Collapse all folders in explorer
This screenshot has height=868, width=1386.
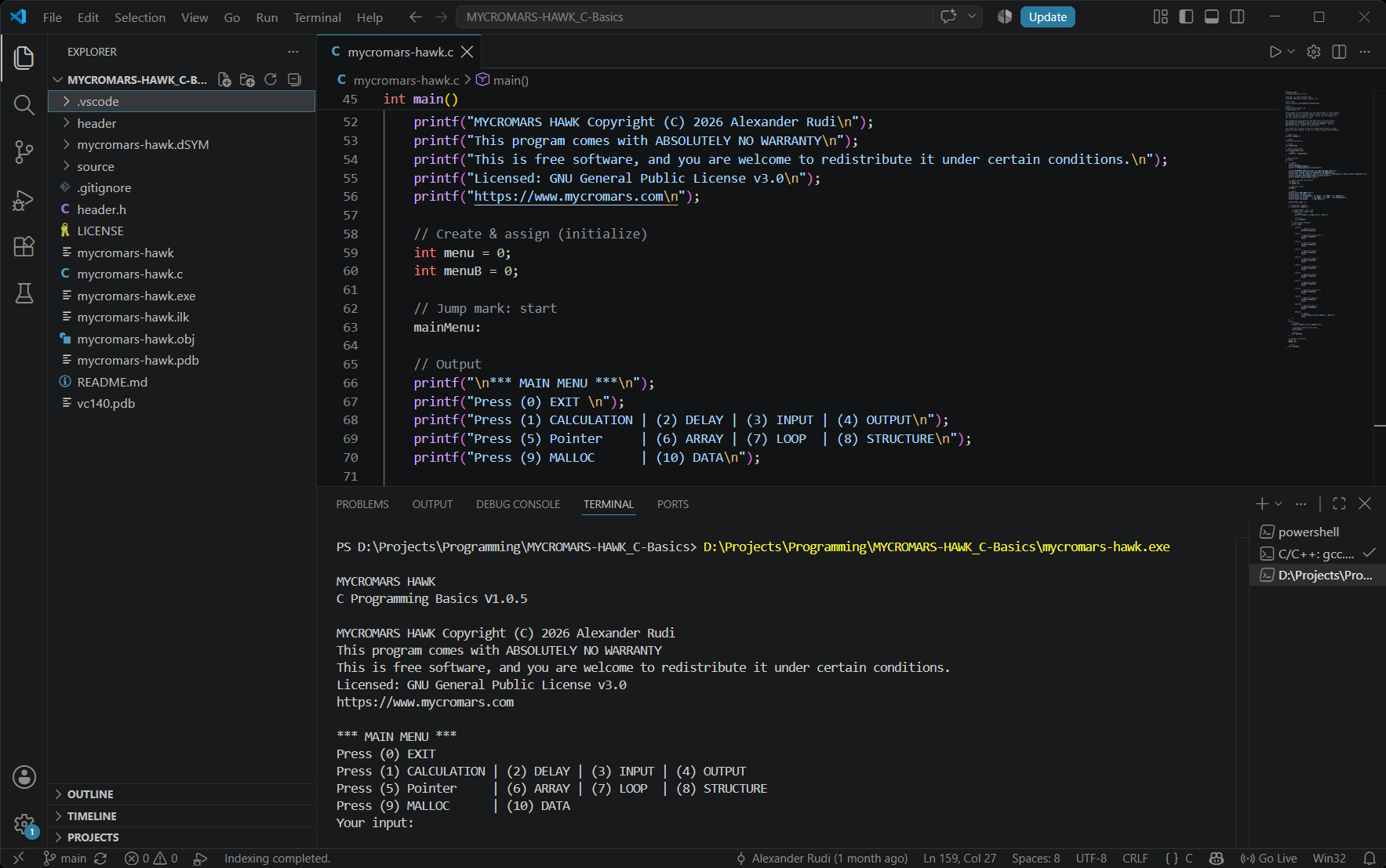(294, 79)
